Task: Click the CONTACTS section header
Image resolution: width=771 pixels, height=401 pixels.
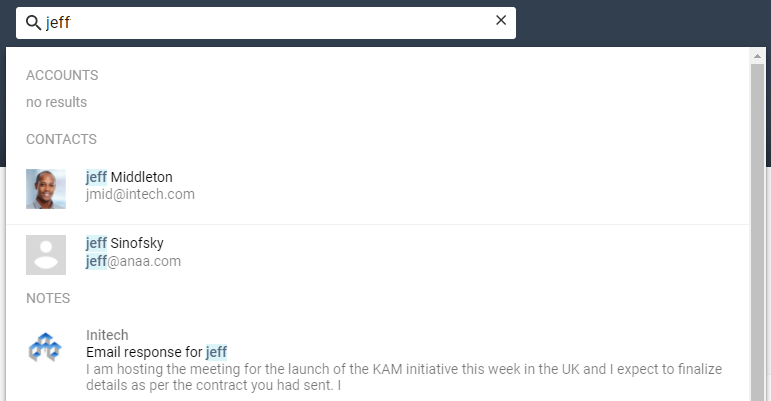Action: tap(61, 139)
